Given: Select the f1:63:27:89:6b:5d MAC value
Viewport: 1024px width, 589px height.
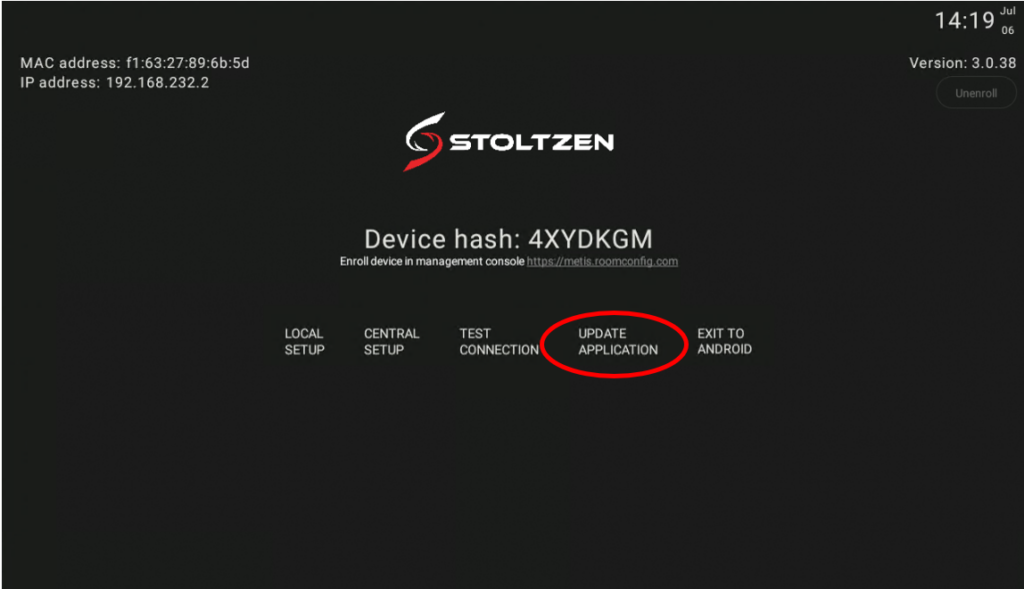Looking at the screenshot, I should click(x=188, y=63).
